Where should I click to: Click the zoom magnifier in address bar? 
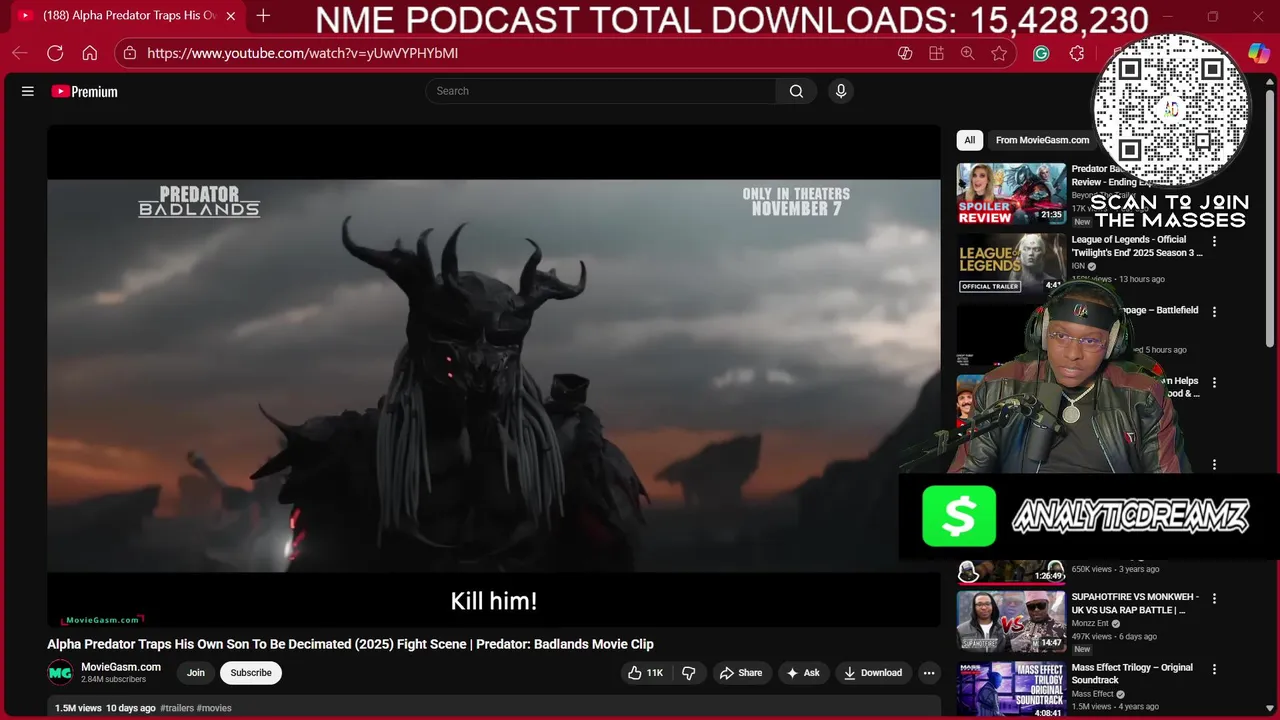[x=967, y=53]
